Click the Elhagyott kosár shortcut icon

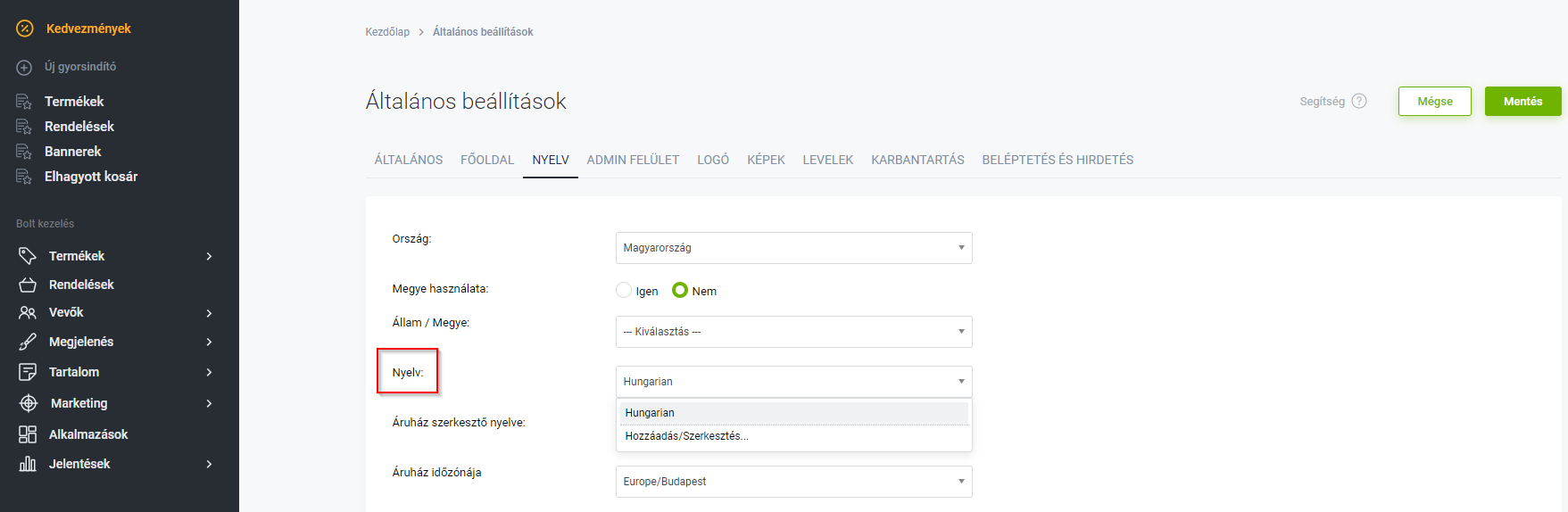(x=24, y=177)
